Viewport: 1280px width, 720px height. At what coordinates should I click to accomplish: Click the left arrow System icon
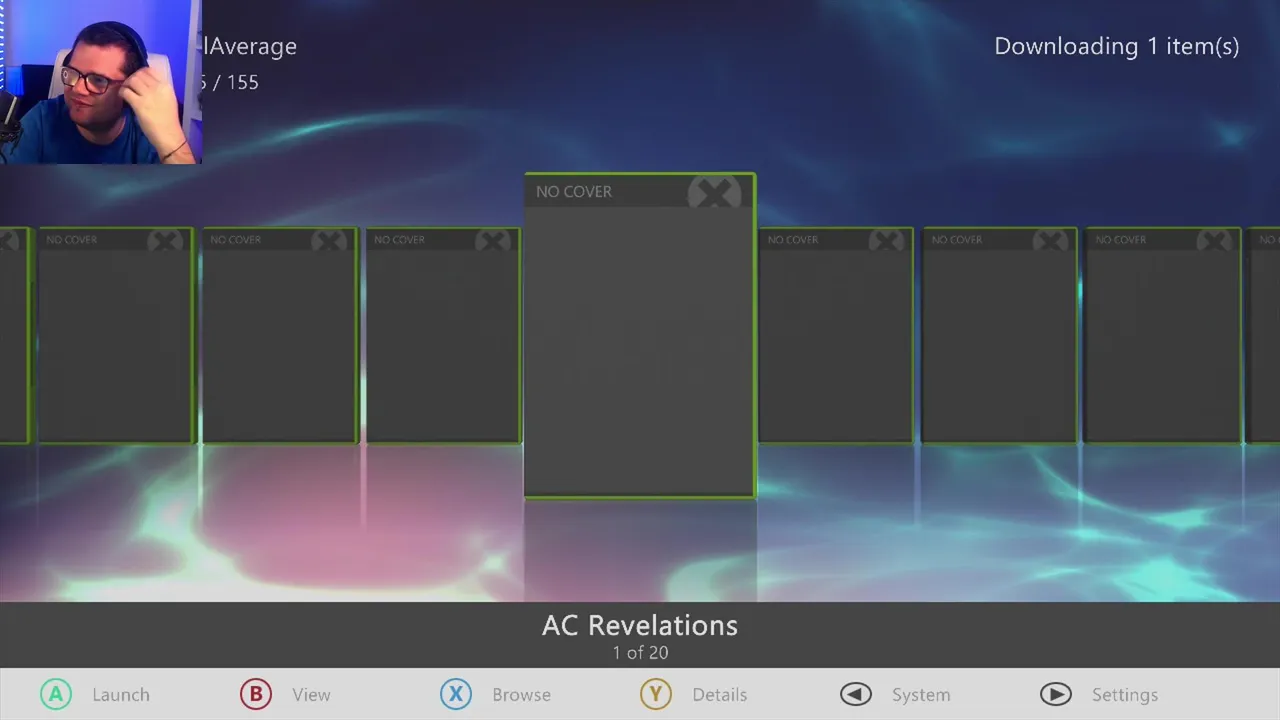[856, 694]
